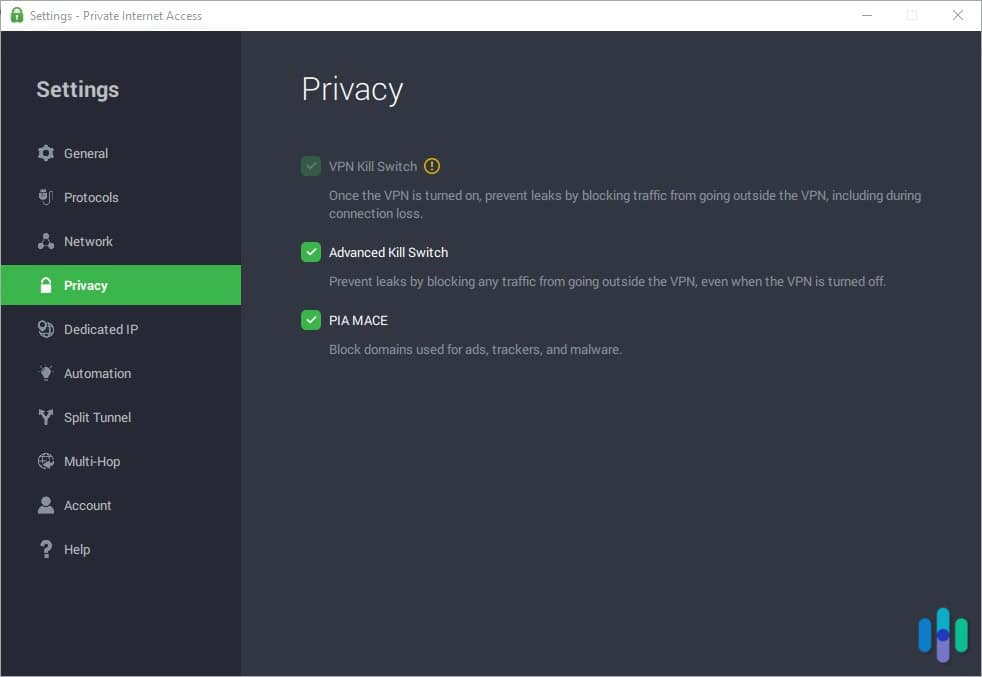This screenshot has height=677, width=982.
Task: Click the VPN Kill Switch label
Action: (373, 167)
